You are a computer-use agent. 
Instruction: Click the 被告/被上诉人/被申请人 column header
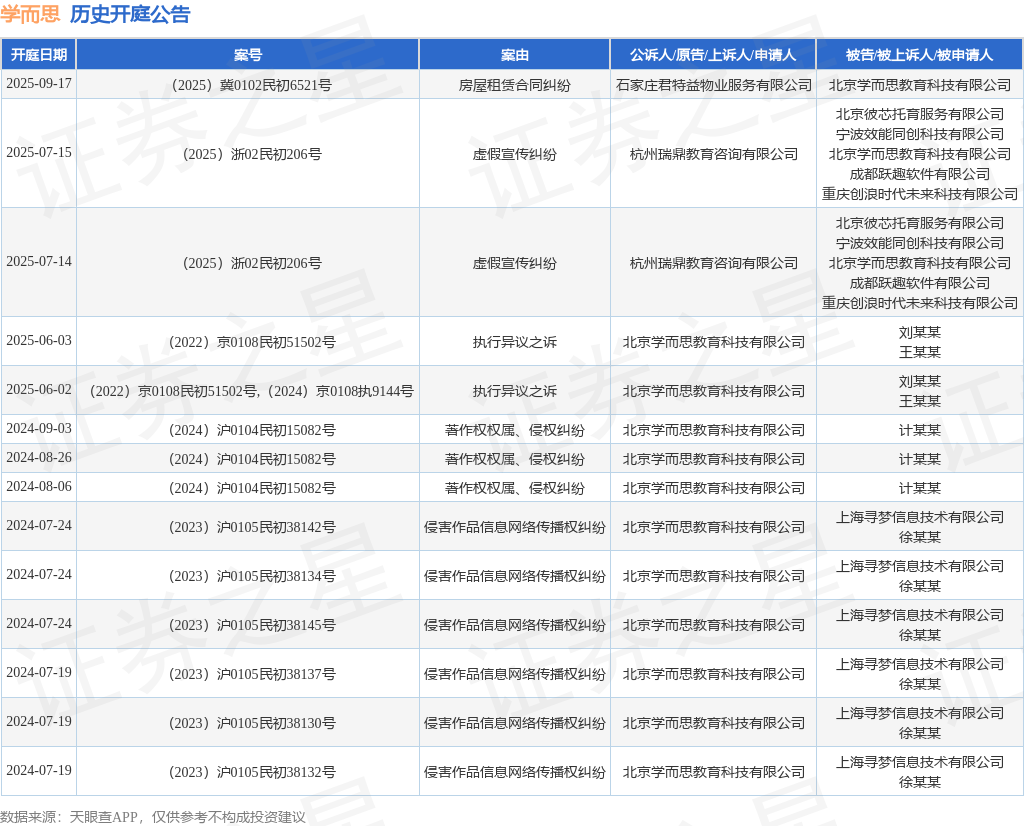coord(920,55)
